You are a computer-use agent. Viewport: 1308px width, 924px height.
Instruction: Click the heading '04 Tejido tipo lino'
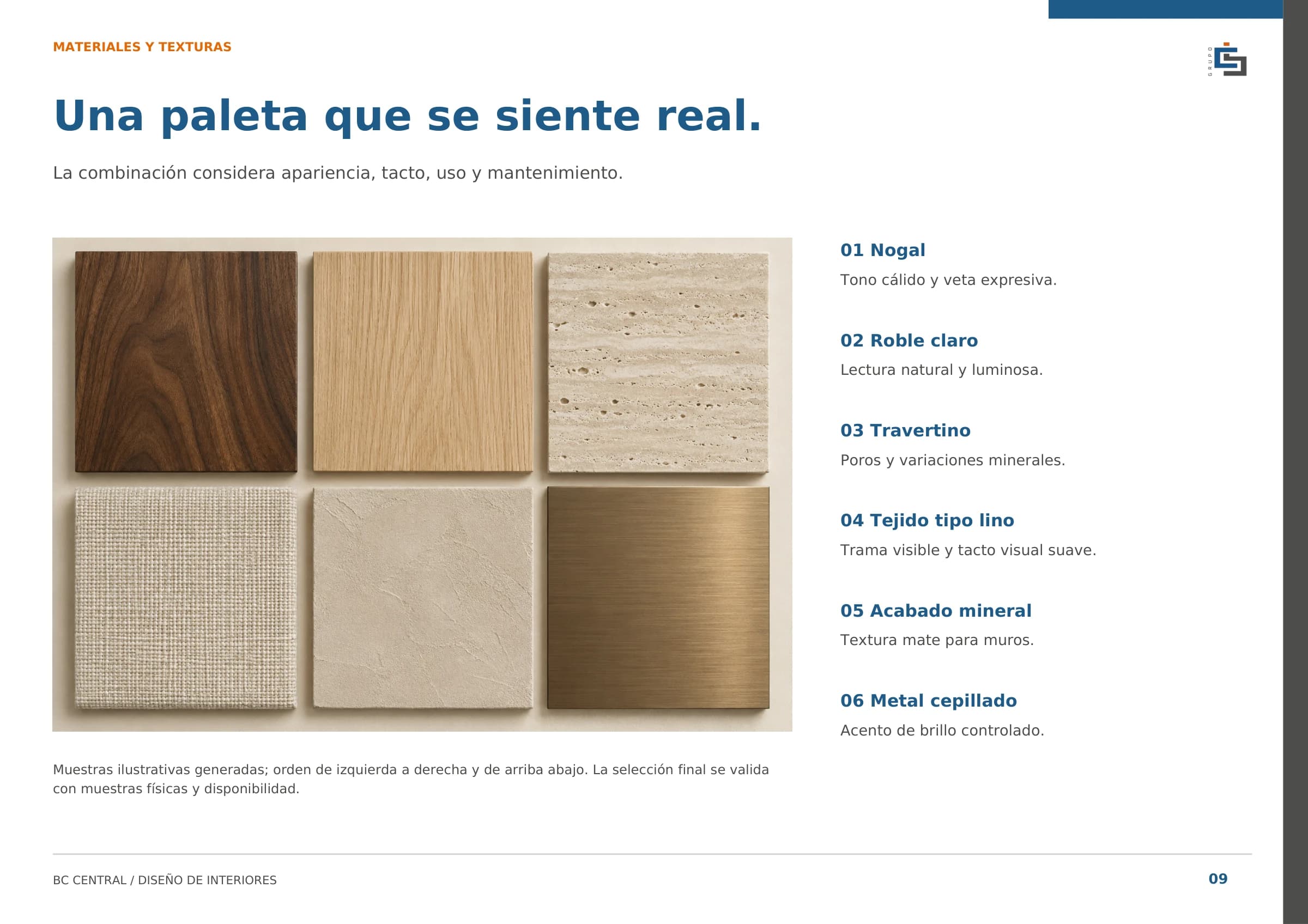[927, 520]
